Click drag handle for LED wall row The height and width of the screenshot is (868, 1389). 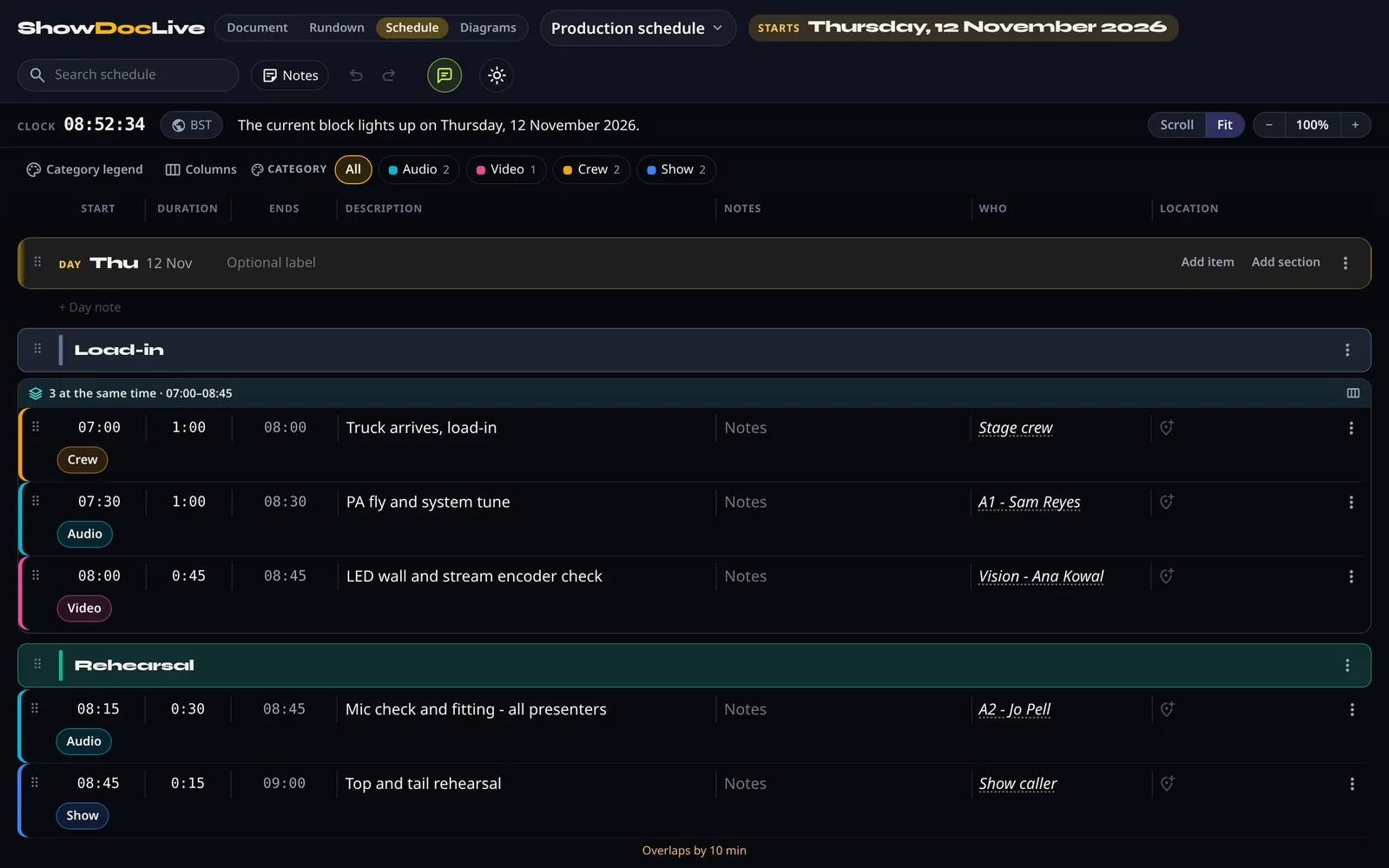[36, 575]
